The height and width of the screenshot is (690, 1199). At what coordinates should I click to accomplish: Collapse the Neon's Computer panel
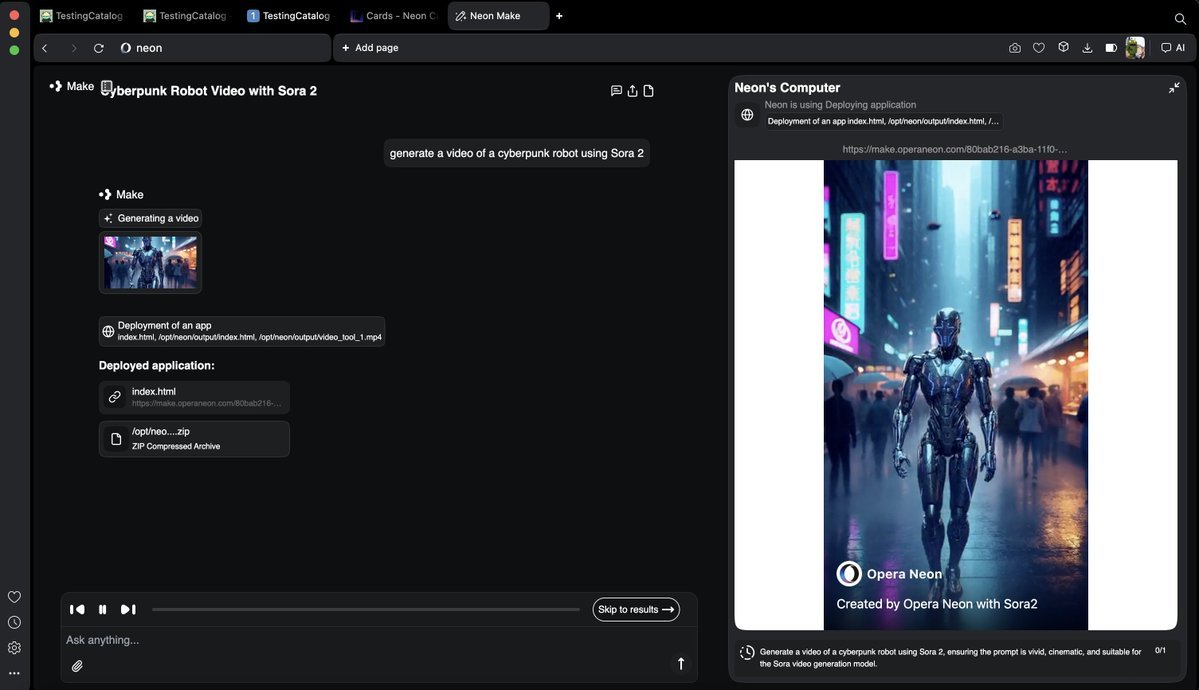(x=1173, y=87)
